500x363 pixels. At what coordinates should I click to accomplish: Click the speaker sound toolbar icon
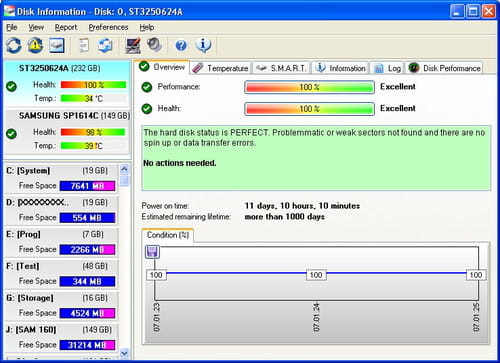click(x=154, y=45)
